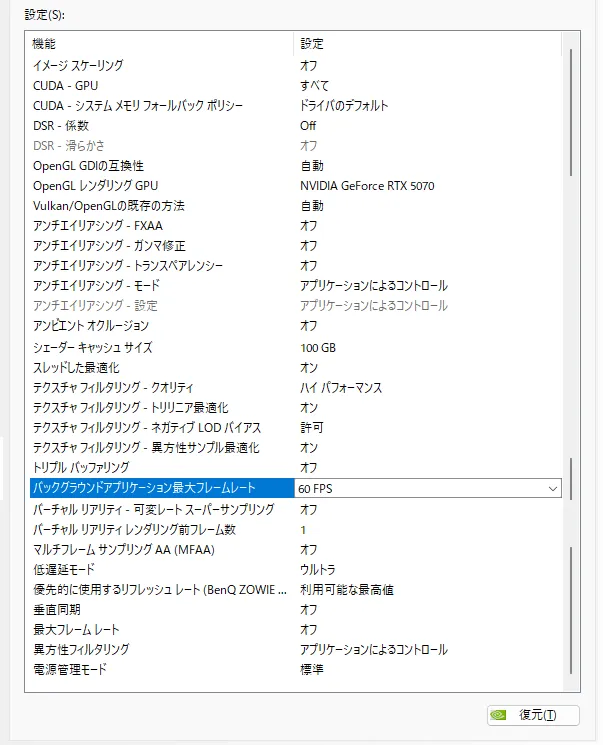Select the シェーダー キャッシュ サイズ row
The height and width of the screenshot is (745, 603).
pos(296,348)
